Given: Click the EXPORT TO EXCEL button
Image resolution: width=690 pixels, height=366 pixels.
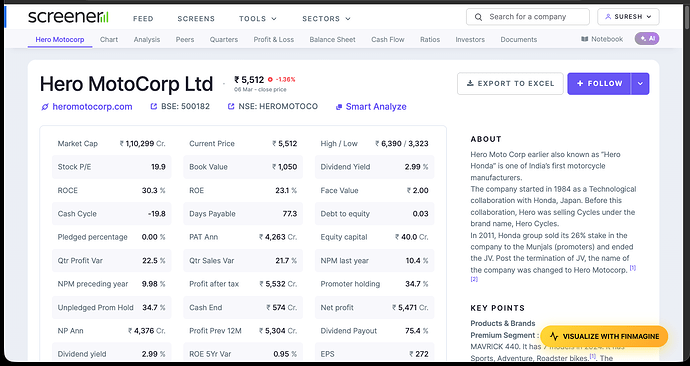Looking at the screenshot, I should click(510, 84).
